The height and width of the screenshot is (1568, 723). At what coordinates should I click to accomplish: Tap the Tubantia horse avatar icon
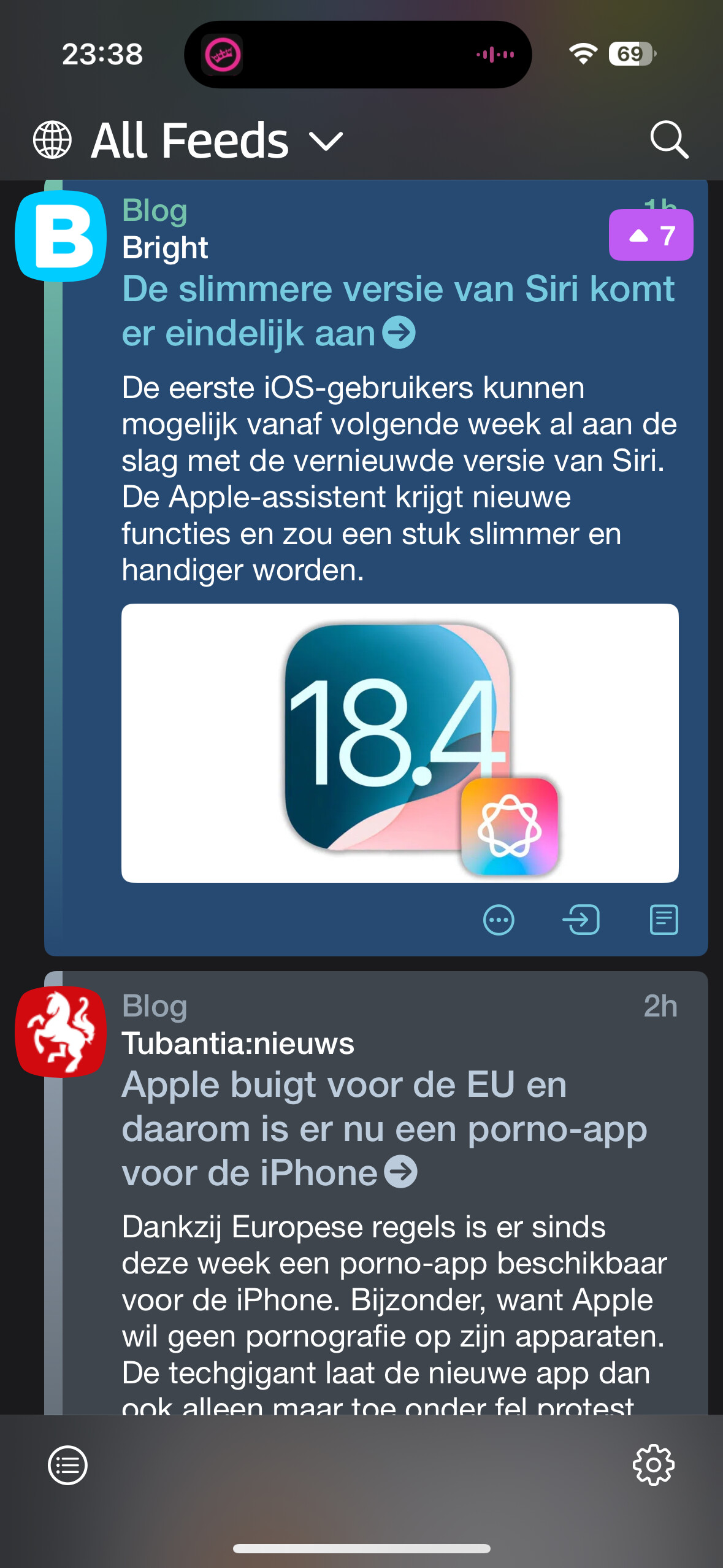61,1031
